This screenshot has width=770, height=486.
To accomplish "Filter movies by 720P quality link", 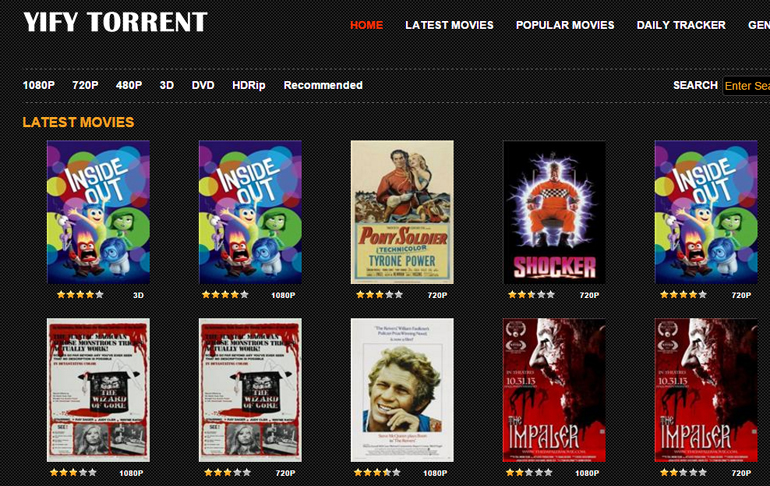I will tap(85, 85).
